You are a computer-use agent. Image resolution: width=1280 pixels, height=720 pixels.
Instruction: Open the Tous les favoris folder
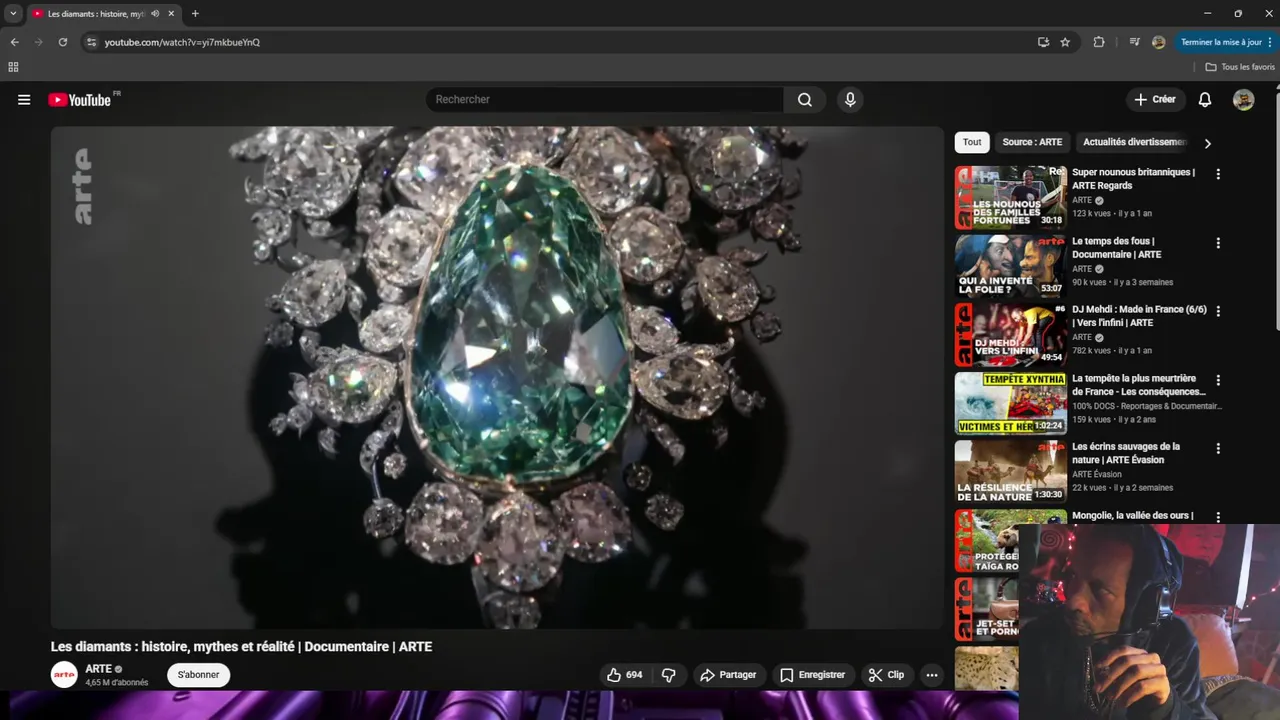(1240, 67)
